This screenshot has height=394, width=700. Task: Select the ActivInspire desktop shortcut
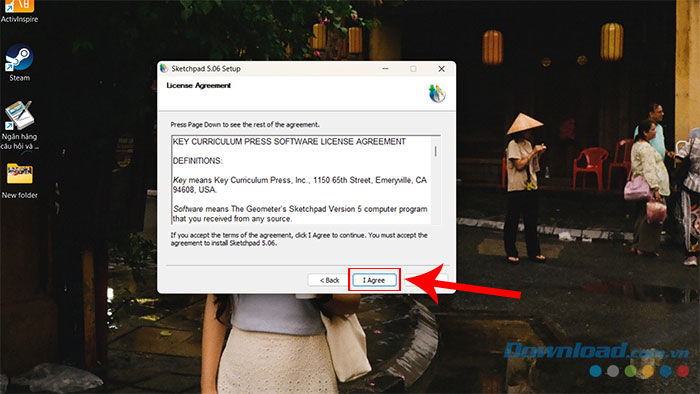tap(19, 11)
